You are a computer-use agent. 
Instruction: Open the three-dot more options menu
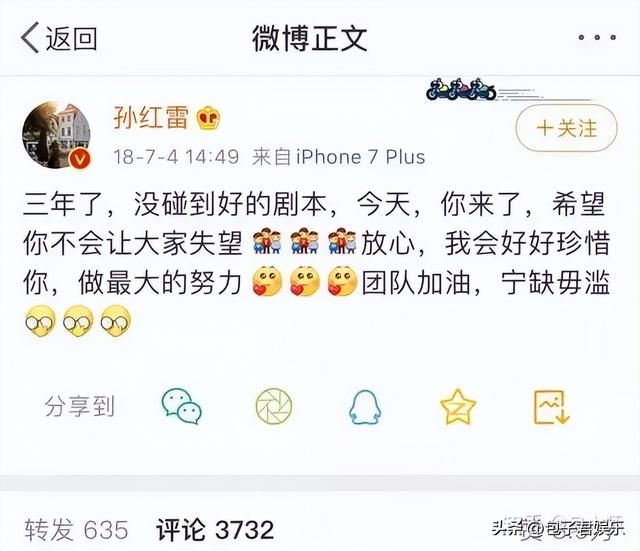[x=597, y=37]
